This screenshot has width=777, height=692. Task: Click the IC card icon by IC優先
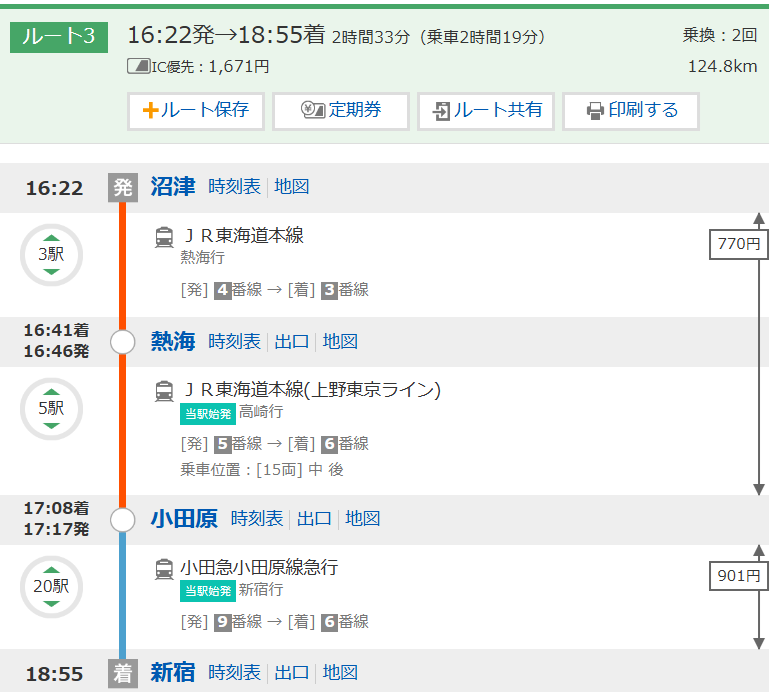point(139,66)
